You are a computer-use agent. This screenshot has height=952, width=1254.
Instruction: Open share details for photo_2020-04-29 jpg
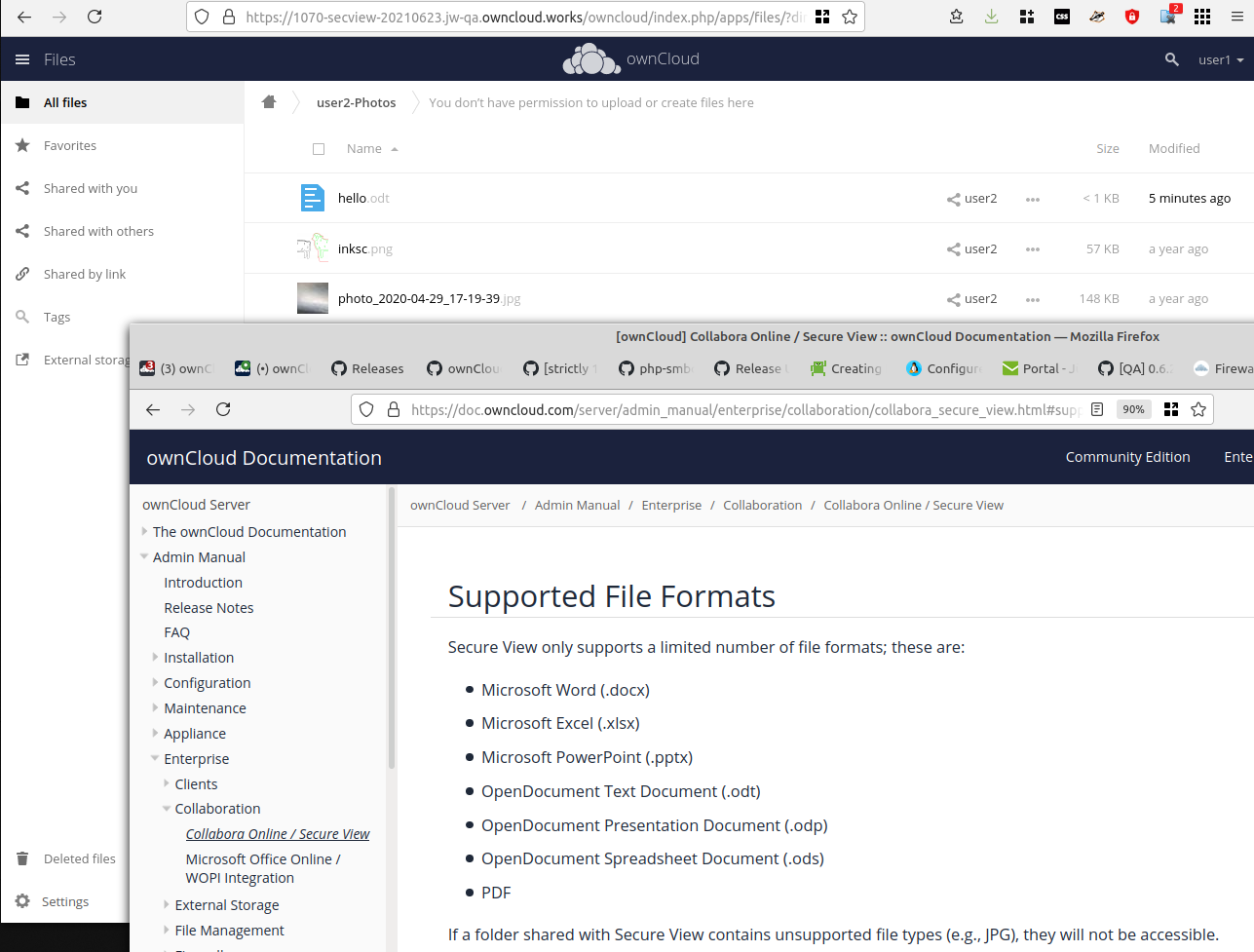[971, 299]
